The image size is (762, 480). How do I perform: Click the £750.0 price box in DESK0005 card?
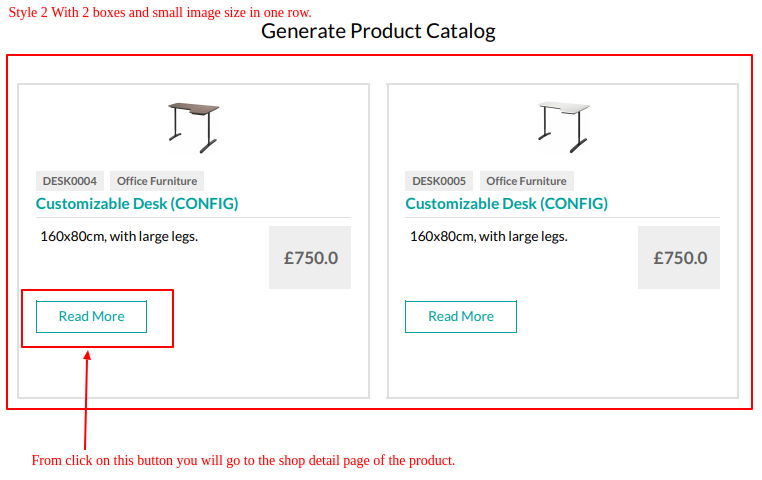(679, 257)
